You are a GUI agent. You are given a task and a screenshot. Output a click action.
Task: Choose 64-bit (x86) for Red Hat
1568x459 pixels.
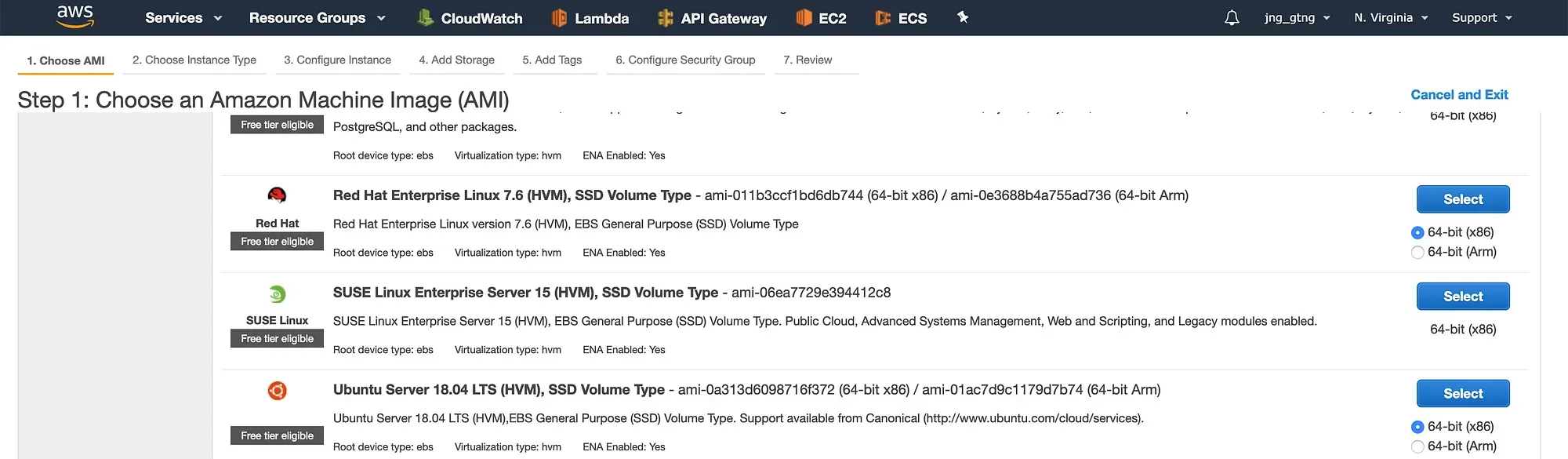click(x=1417, y=232)
